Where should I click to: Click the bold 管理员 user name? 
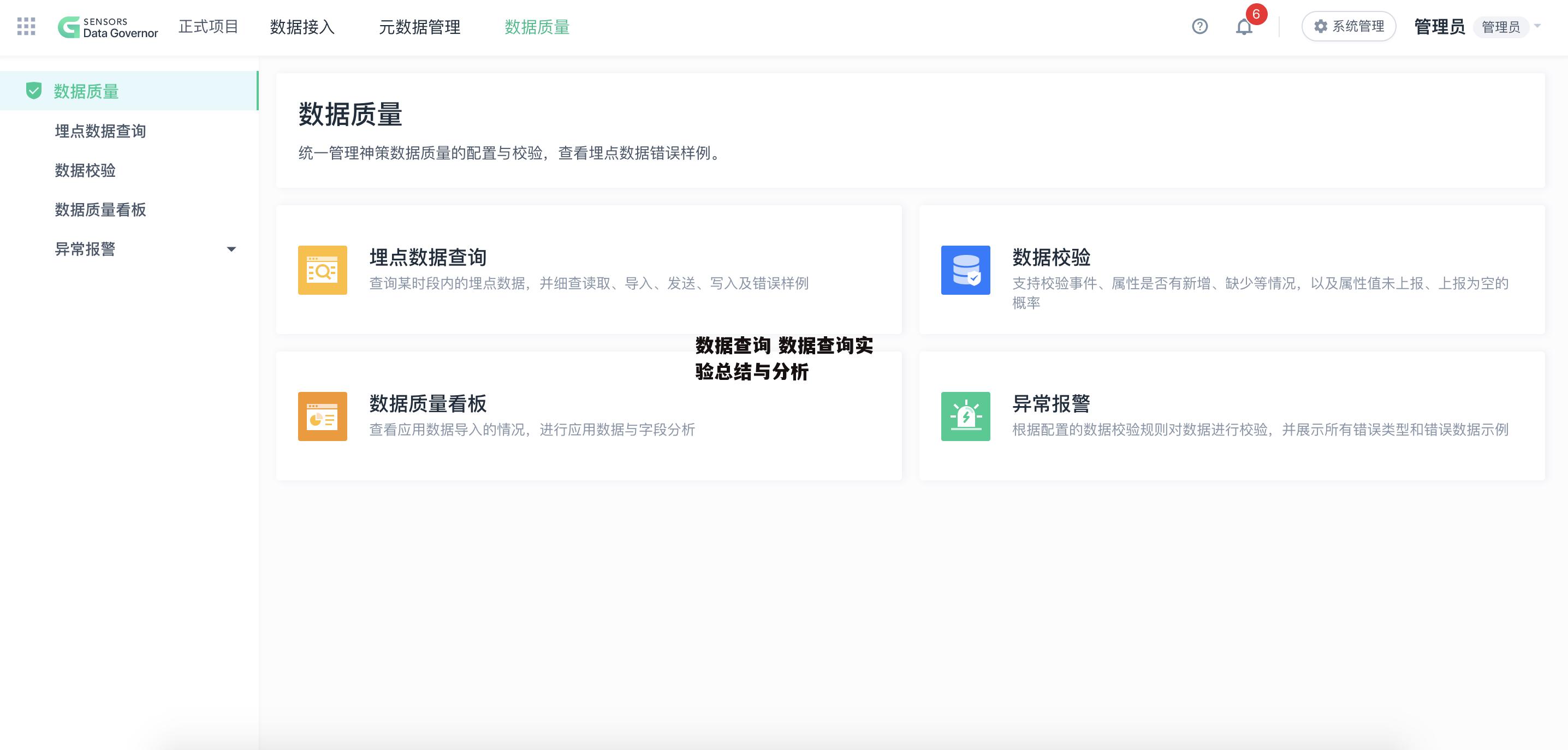pos(1439,27)
